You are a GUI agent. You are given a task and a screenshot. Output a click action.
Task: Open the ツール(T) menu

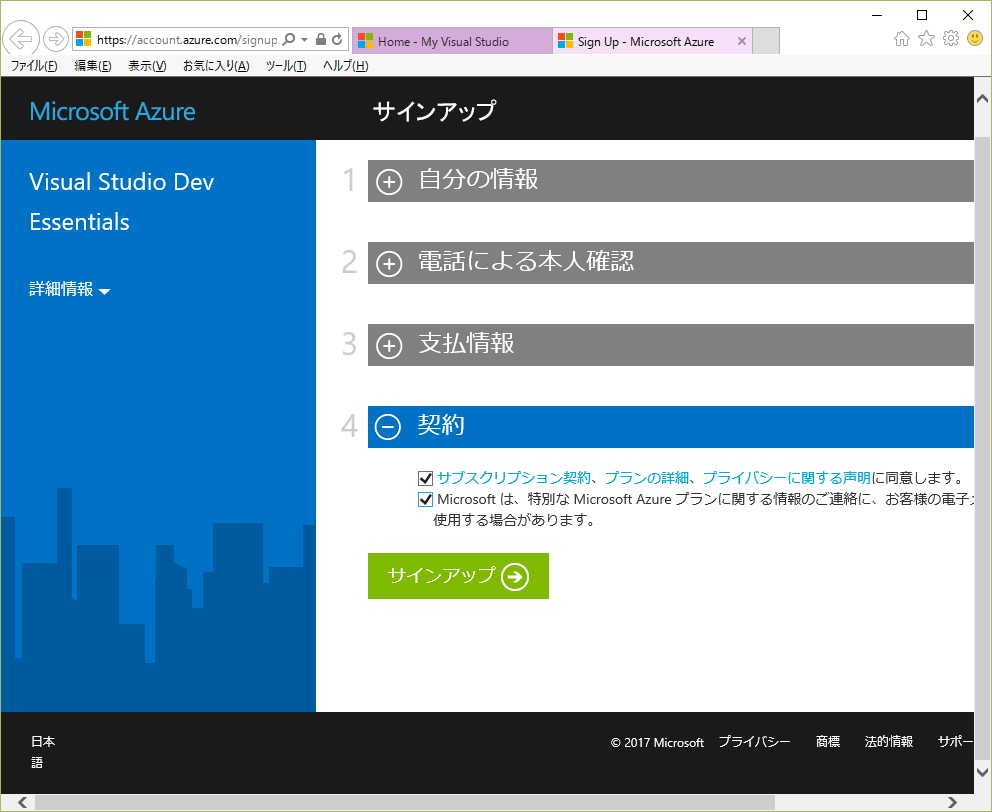[286, 66]
